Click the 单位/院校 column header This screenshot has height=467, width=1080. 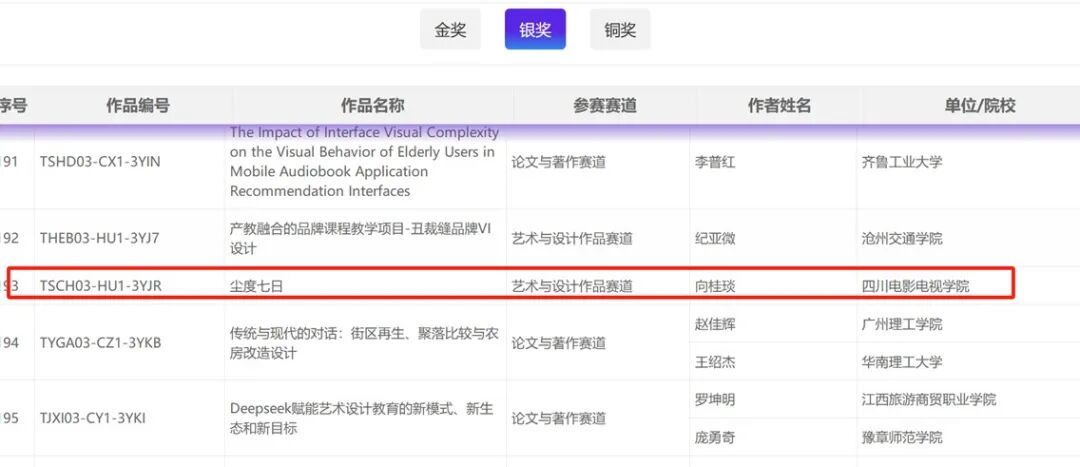pos(979,105)
